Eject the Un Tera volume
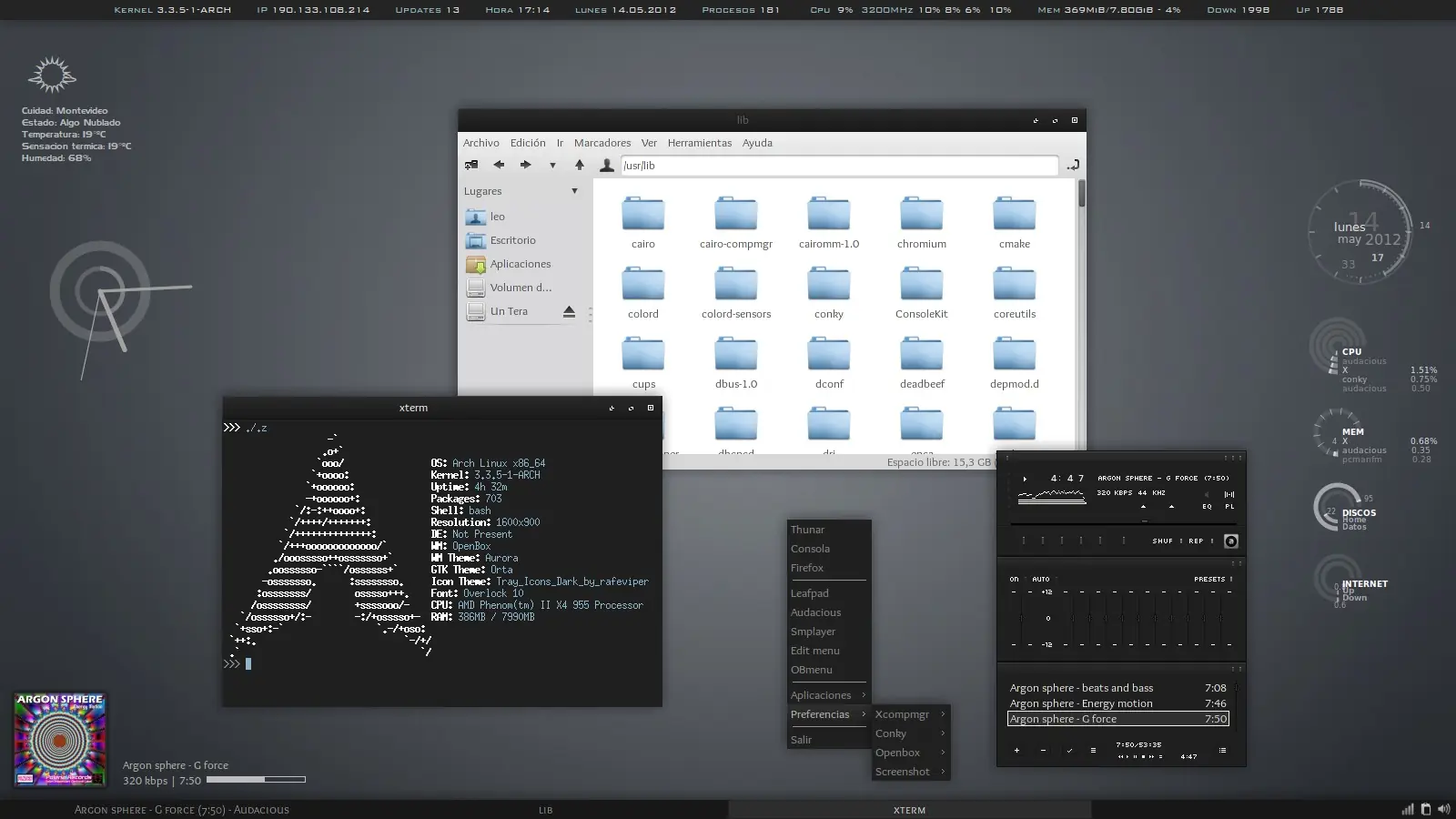This screenshot has height=819, width=1456. tap(569, 311)
